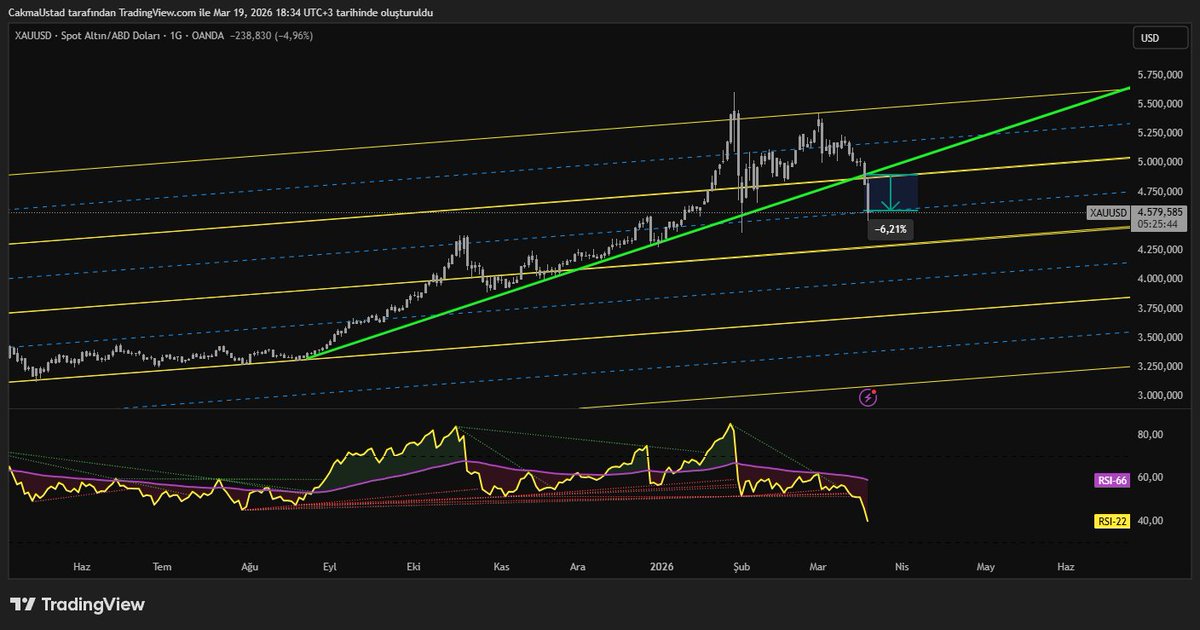Click the 2026 year label
This screenshot has width=1200, height=630.
(661, 566)
